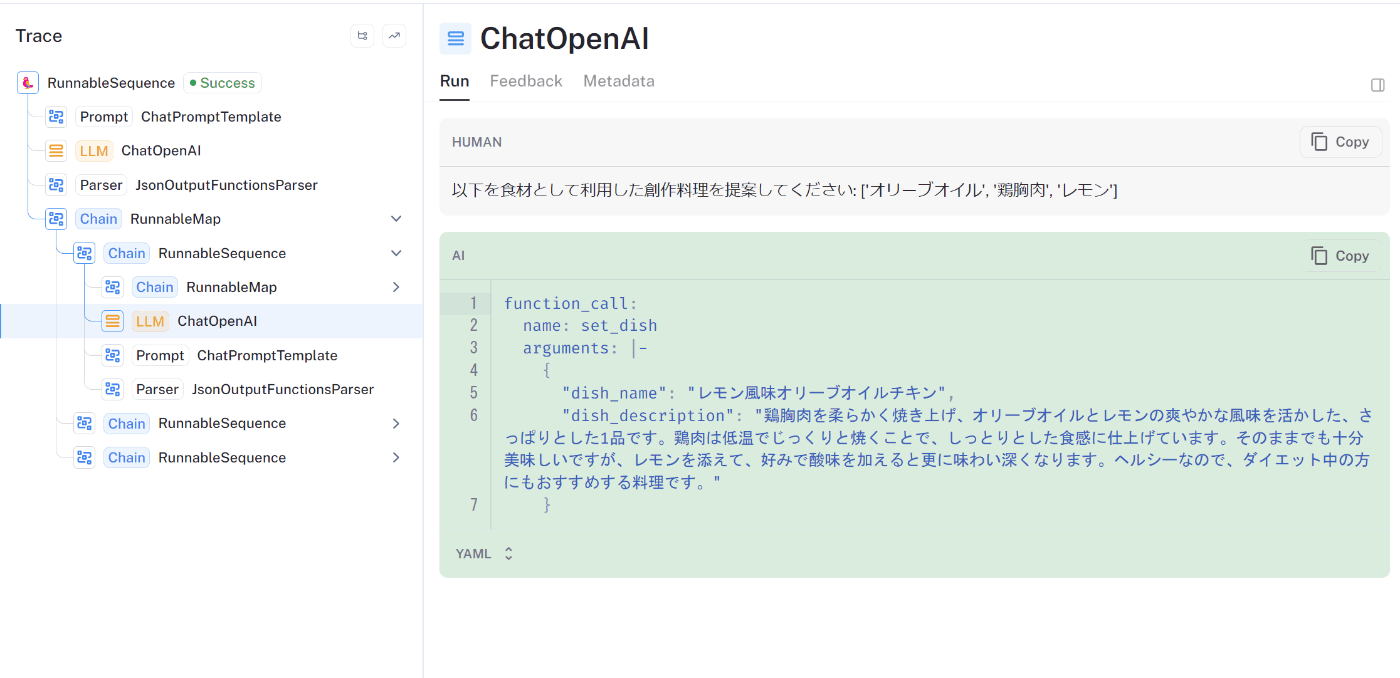Viewport: 1400px width, 678px height.
Task: Click the human prompt text about ingredients
Action: point(785,190)
